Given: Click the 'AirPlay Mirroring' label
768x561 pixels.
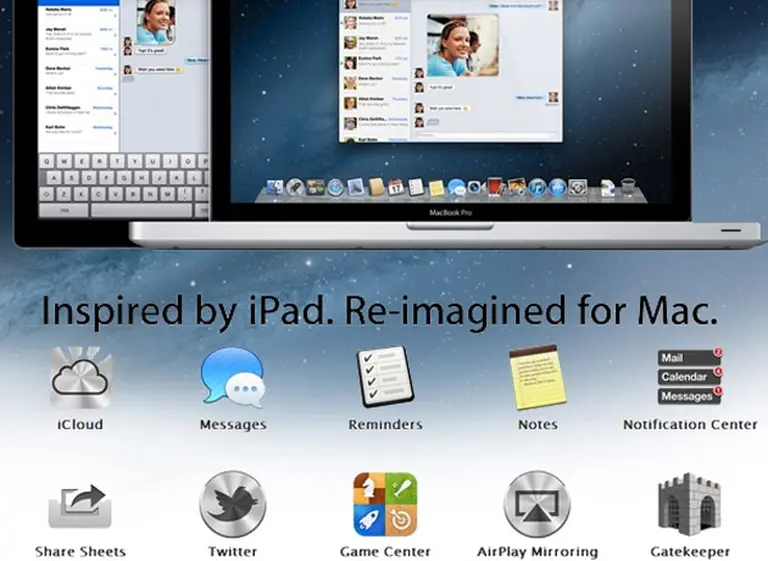Looking at the screenshot, I should 537,552.
